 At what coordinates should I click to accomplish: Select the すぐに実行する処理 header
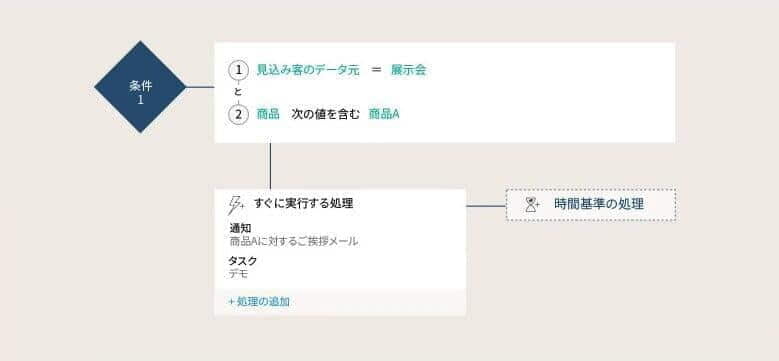(303, 203)
